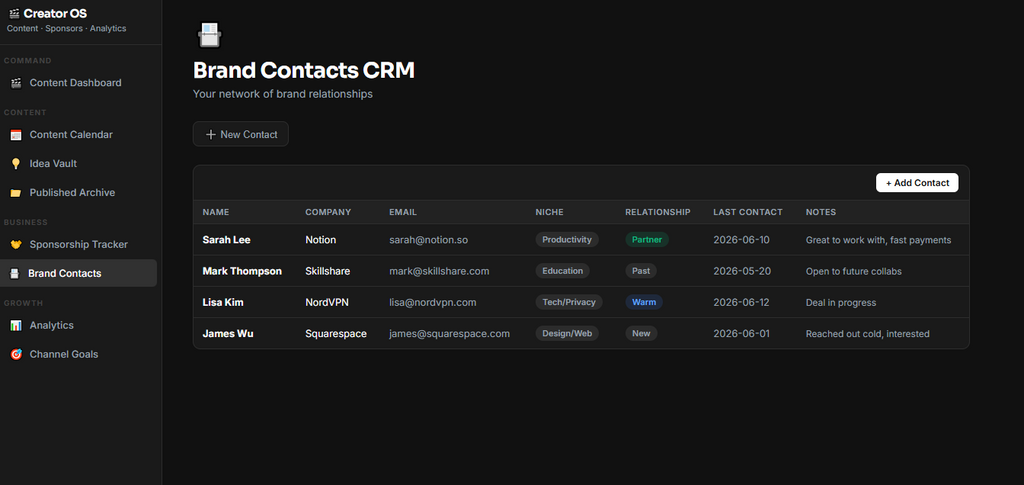The width and height of the screenshot is (1024, 485).
Task: Click the blue Warm relationship badge
Action: click(x=644, y=302)
